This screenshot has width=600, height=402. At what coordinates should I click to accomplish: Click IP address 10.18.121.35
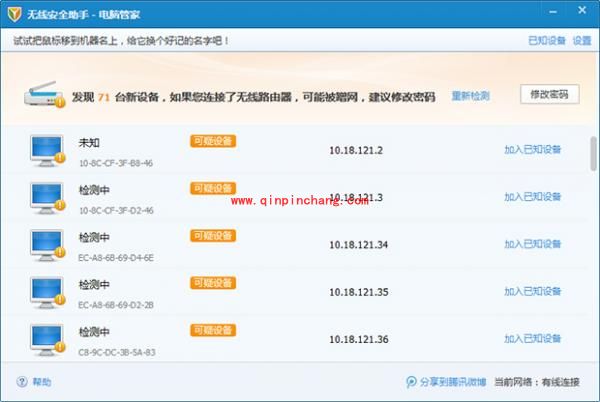(x=359, y=292)
